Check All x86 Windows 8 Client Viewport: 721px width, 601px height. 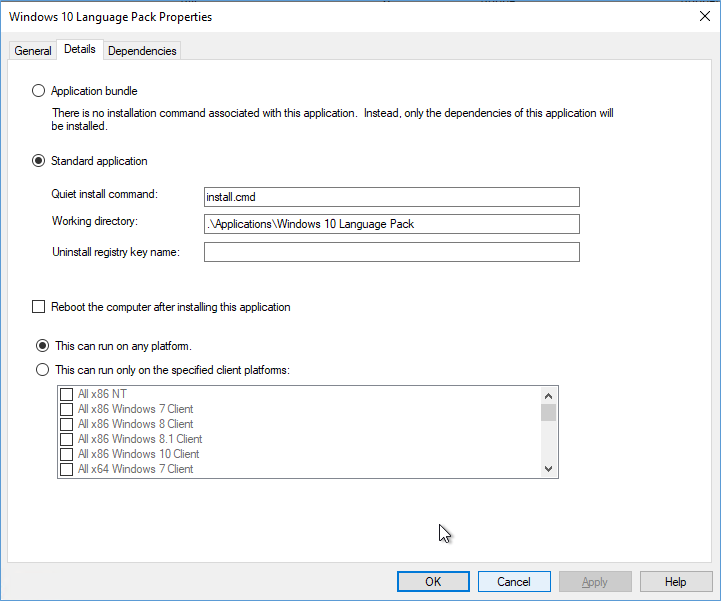[67, 424]
